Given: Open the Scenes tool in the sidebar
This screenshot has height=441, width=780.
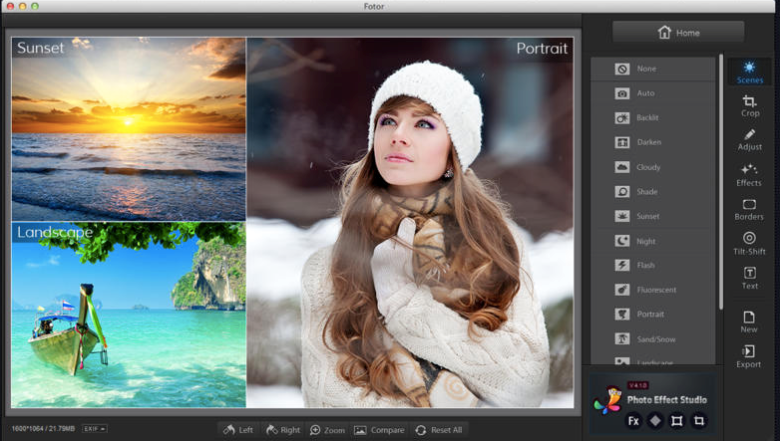Looking at the screenshot, I should [x=750, y=73].
